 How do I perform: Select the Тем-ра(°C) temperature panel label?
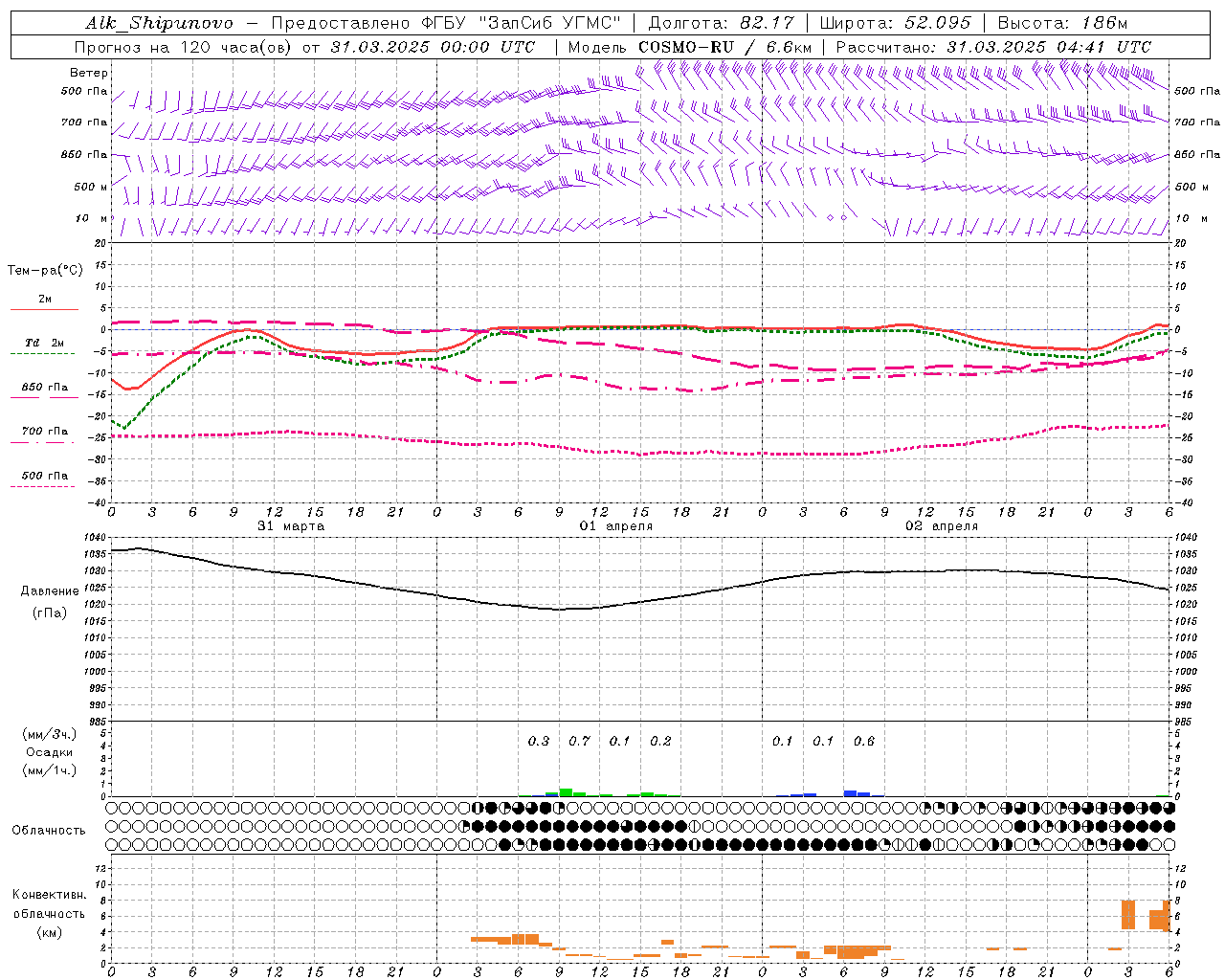click(x=45, y=271)
